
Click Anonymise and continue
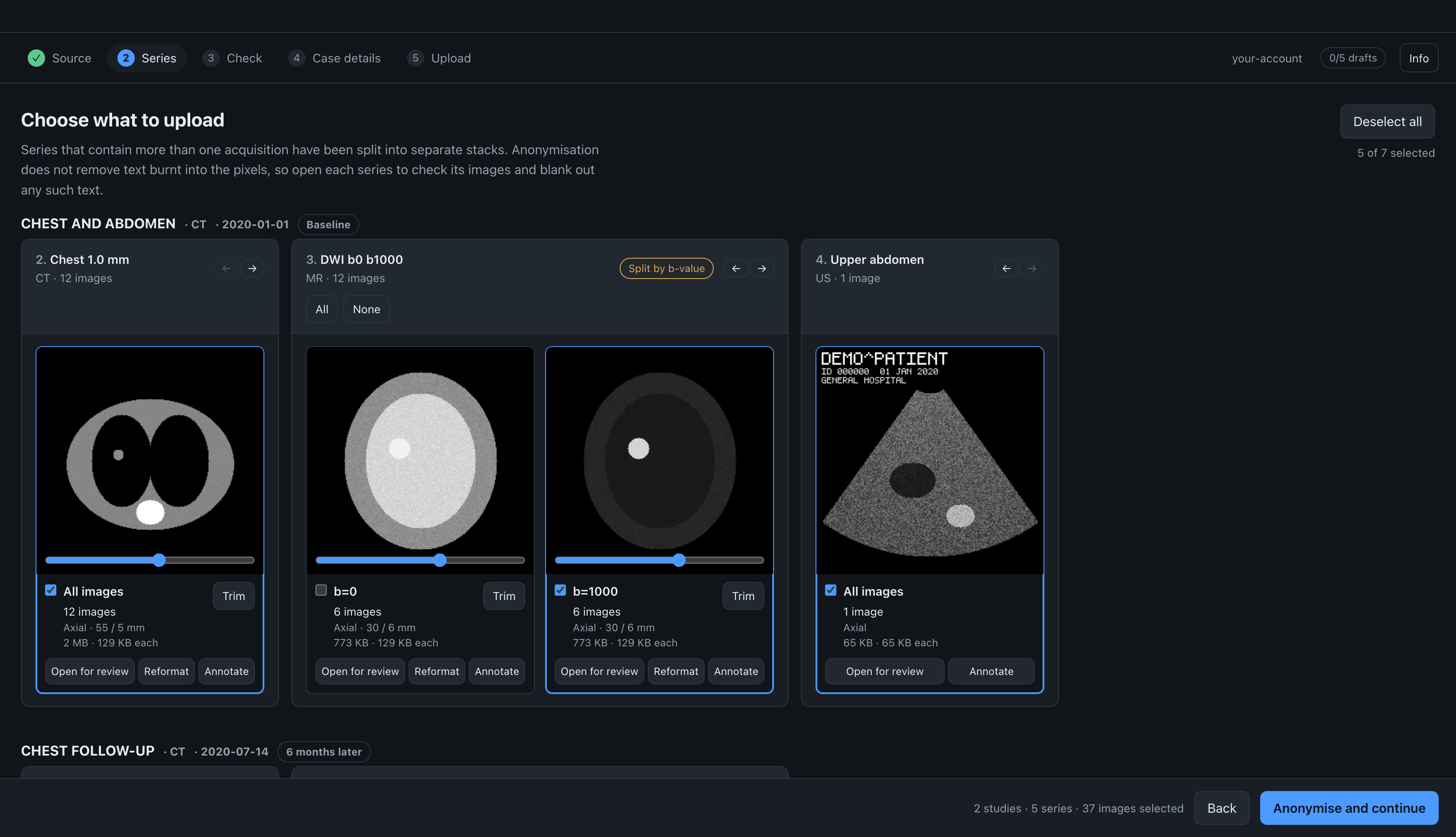pyautogui.click(x=1349, y=808)
